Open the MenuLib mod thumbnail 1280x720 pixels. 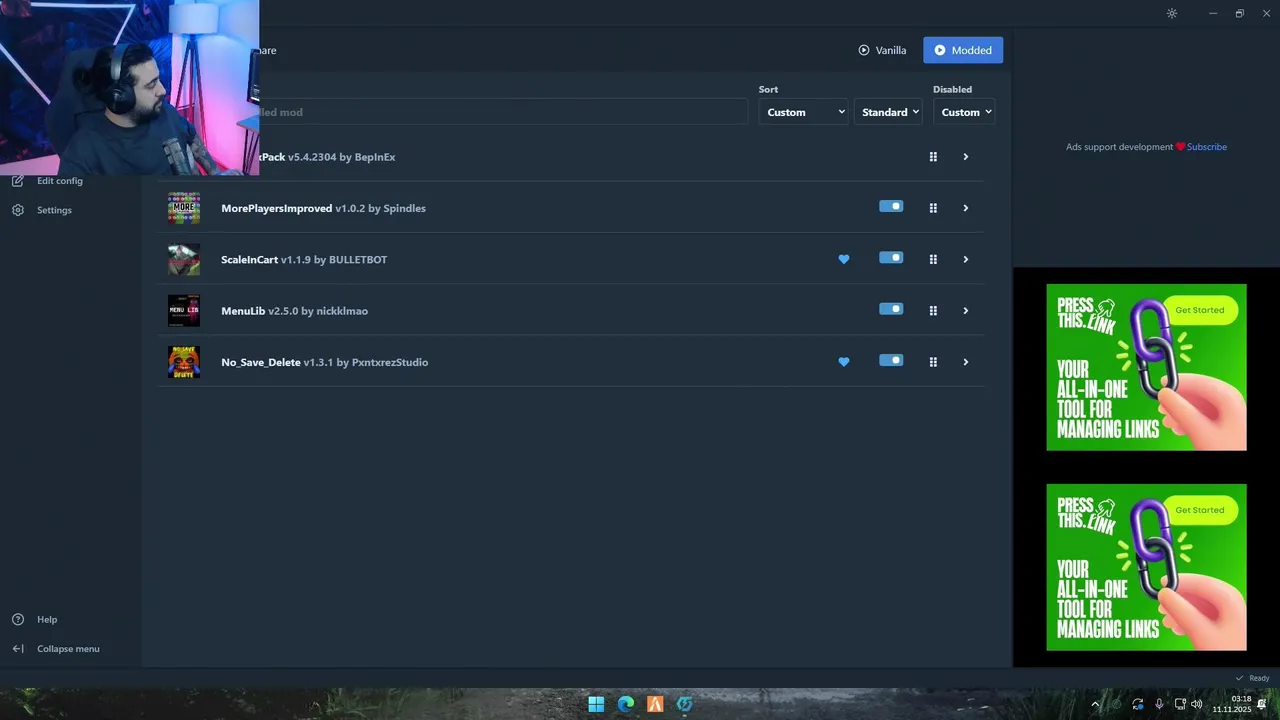tap(184, 311)
